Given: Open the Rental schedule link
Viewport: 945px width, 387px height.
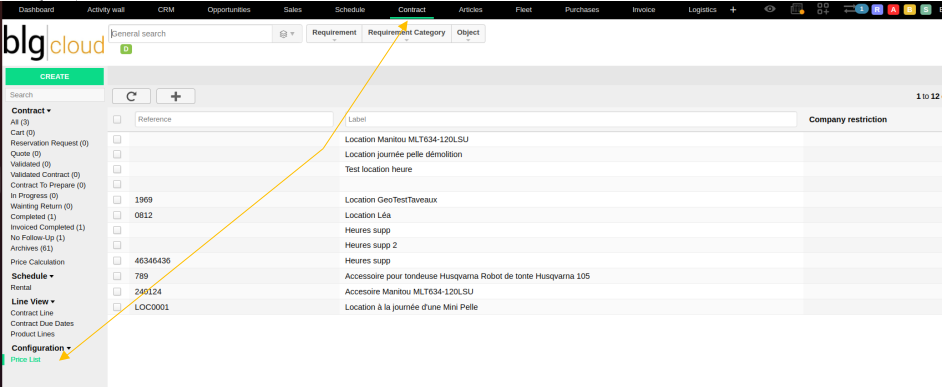Looking at the screenshot, I should click(x=21, y=288).
